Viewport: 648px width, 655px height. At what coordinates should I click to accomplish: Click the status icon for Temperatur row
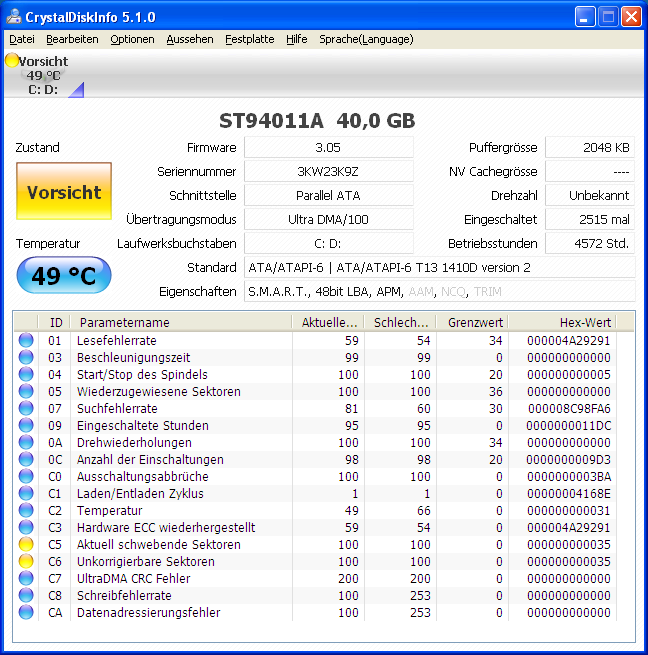coord(26,510)
